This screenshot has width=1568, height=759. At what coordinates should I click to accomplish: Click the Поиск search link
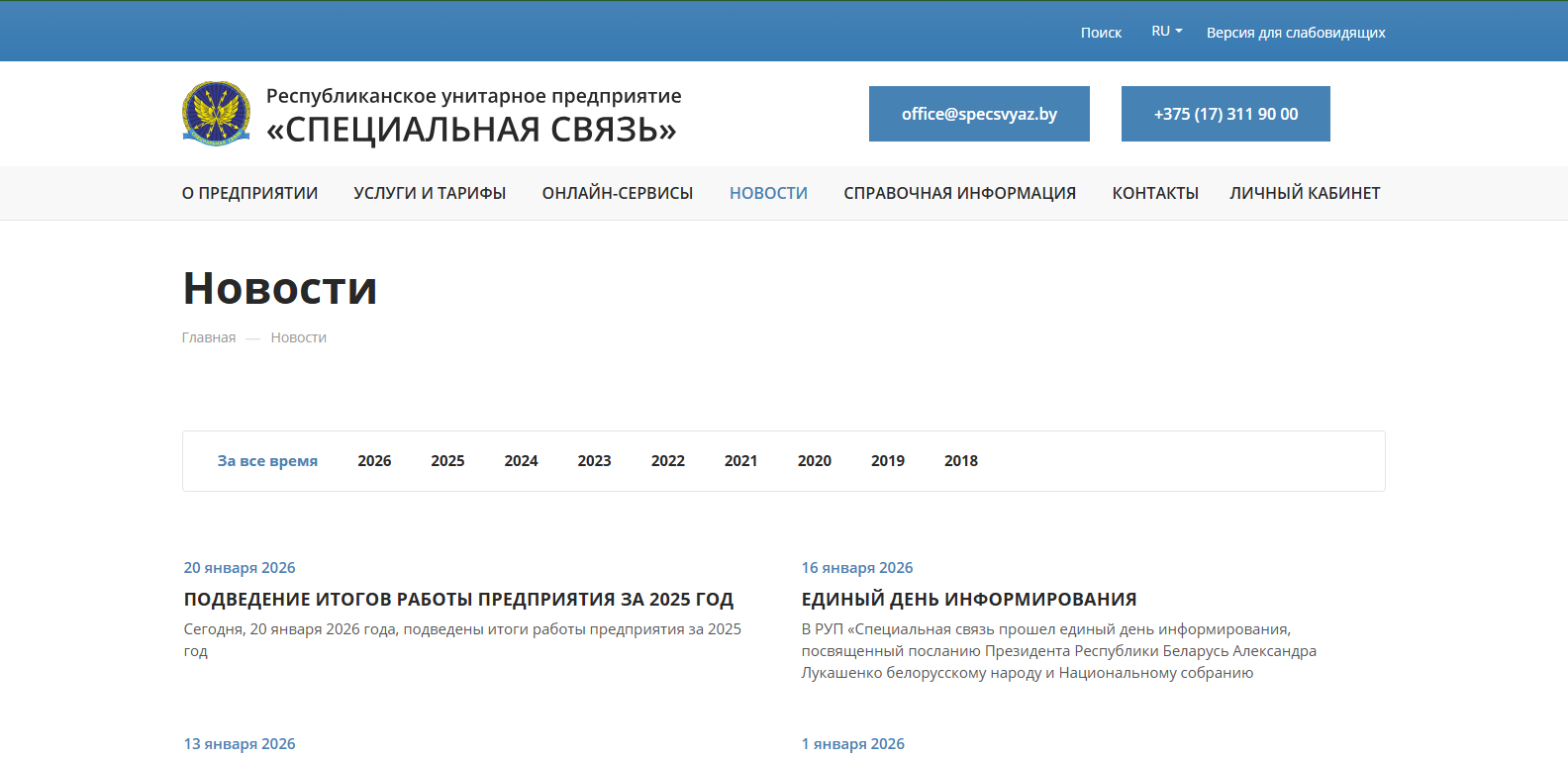coord(1101,33)
